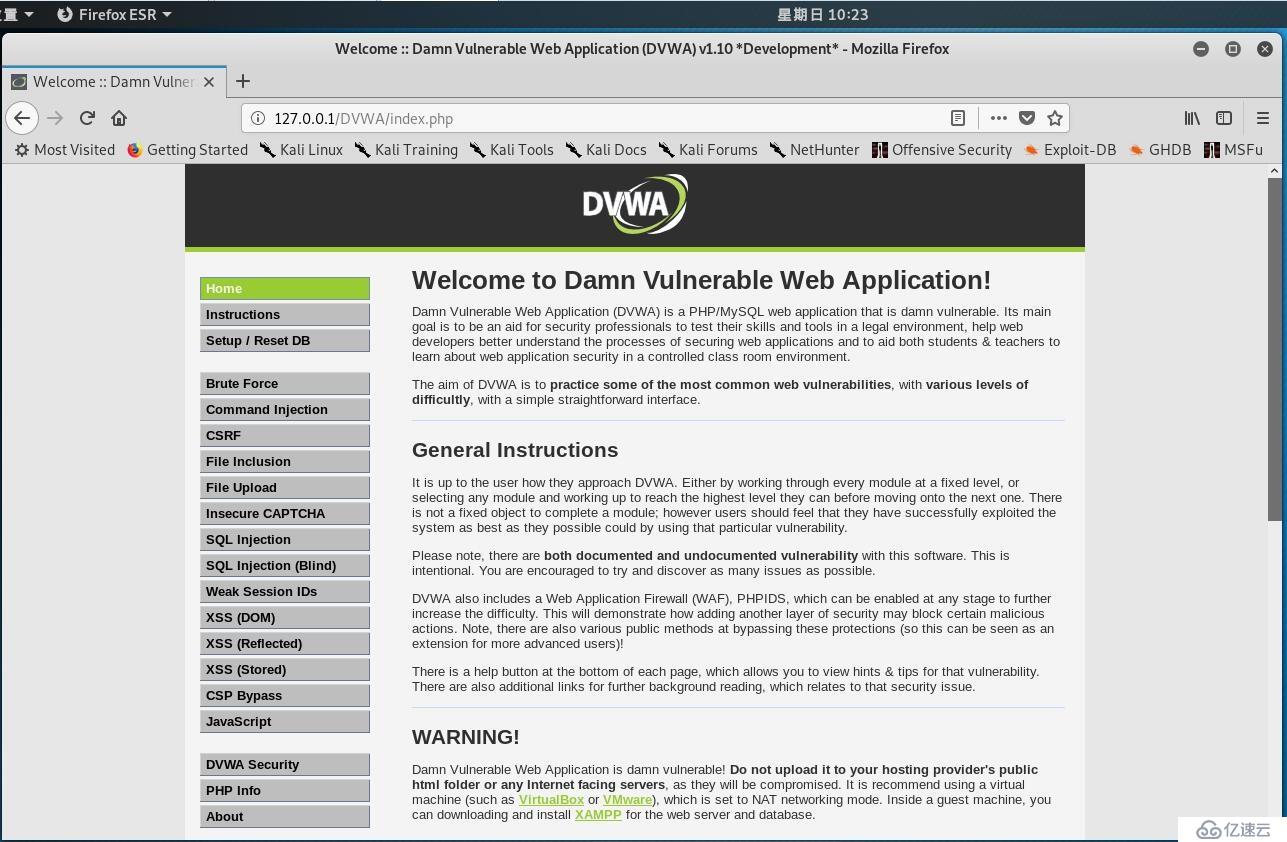Open SQL Injection (Blind) module
The image size is (1287, 842).
click(285, 565)
